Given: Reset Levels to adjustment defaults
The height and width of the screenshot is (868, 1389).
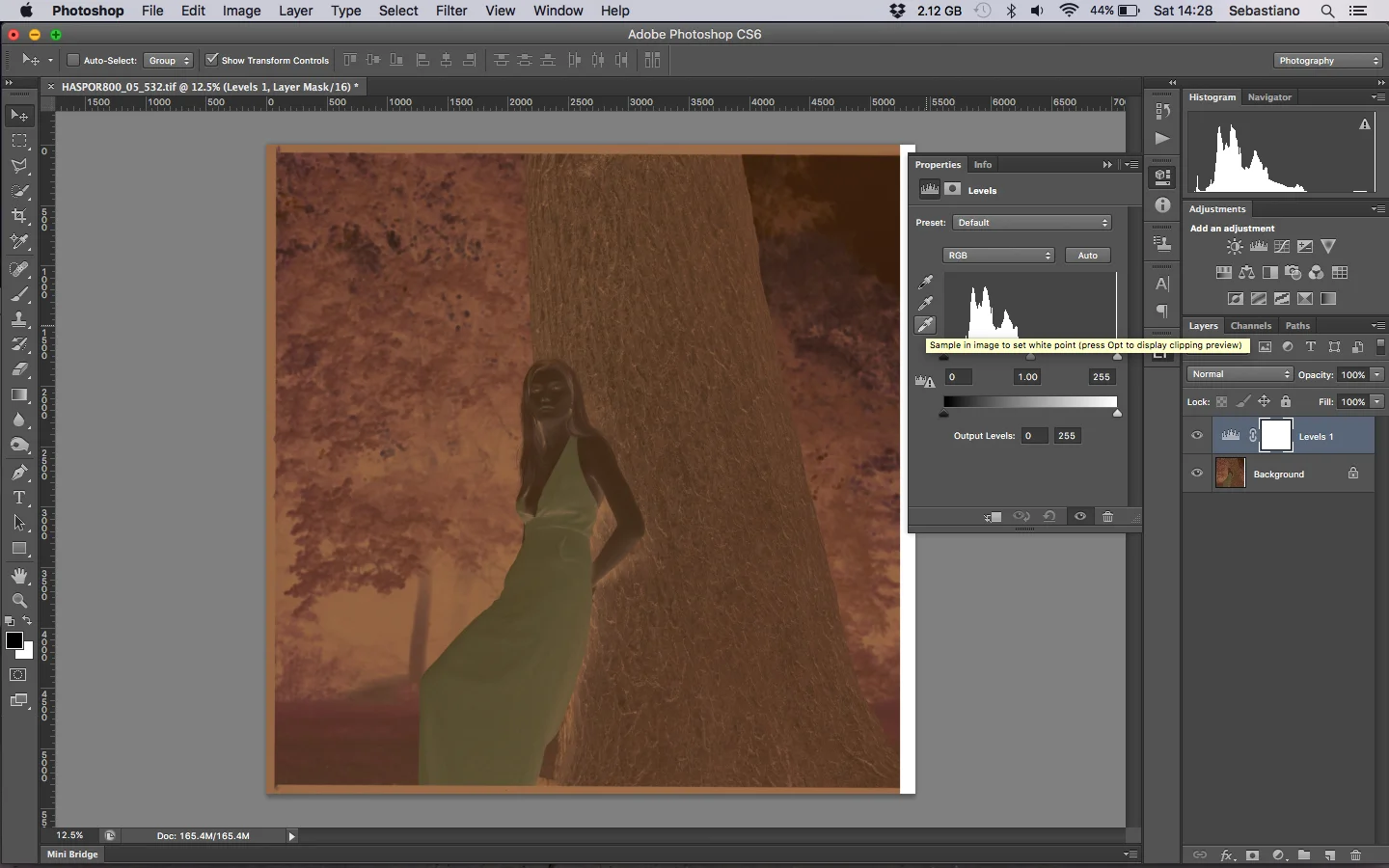Looking at the screenshot, I should [x=1049, y=517].
